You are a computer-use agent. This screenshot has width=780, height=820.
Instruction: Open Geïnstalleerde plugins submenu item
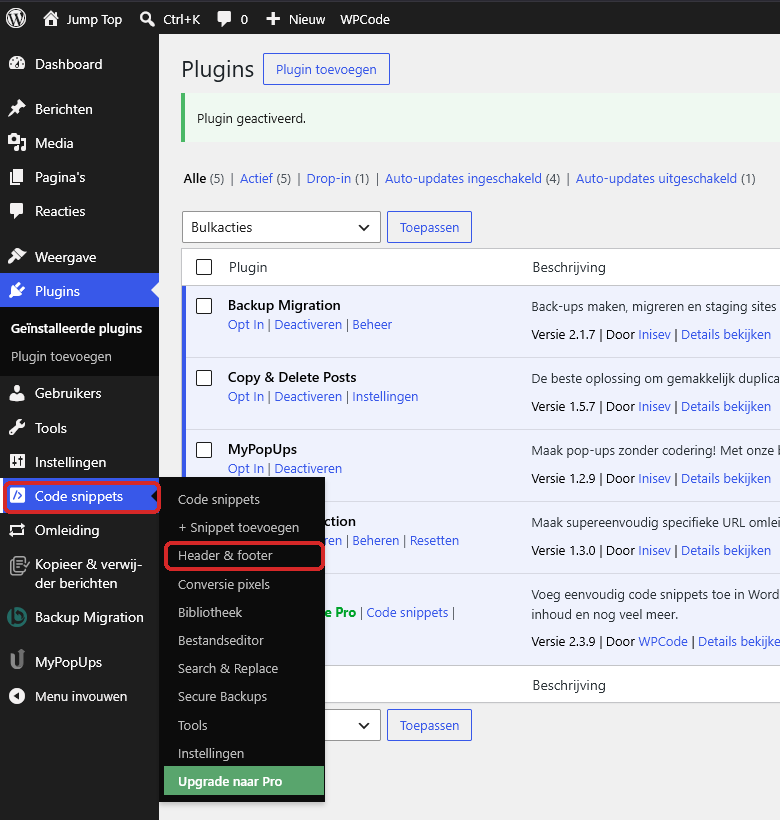[x=76, y=328]
